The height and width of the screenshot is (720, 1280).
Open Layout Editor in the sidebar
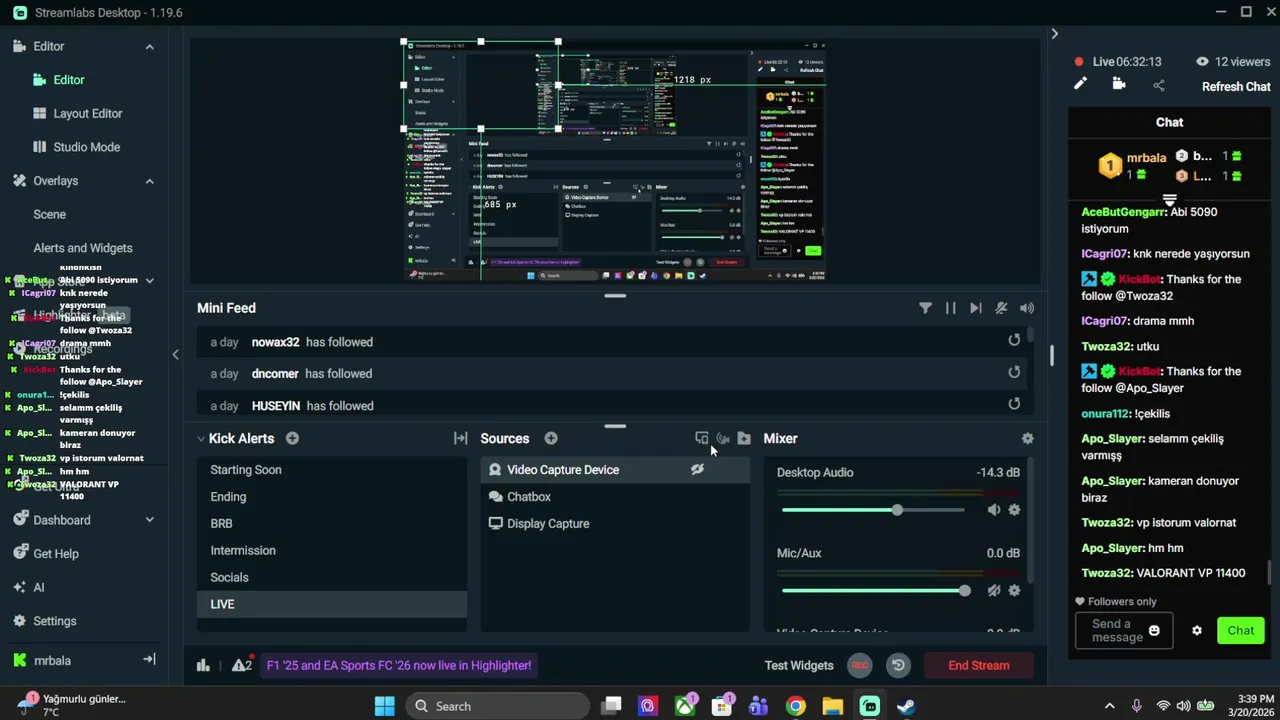pyautogui.click(x=88, y=114)
